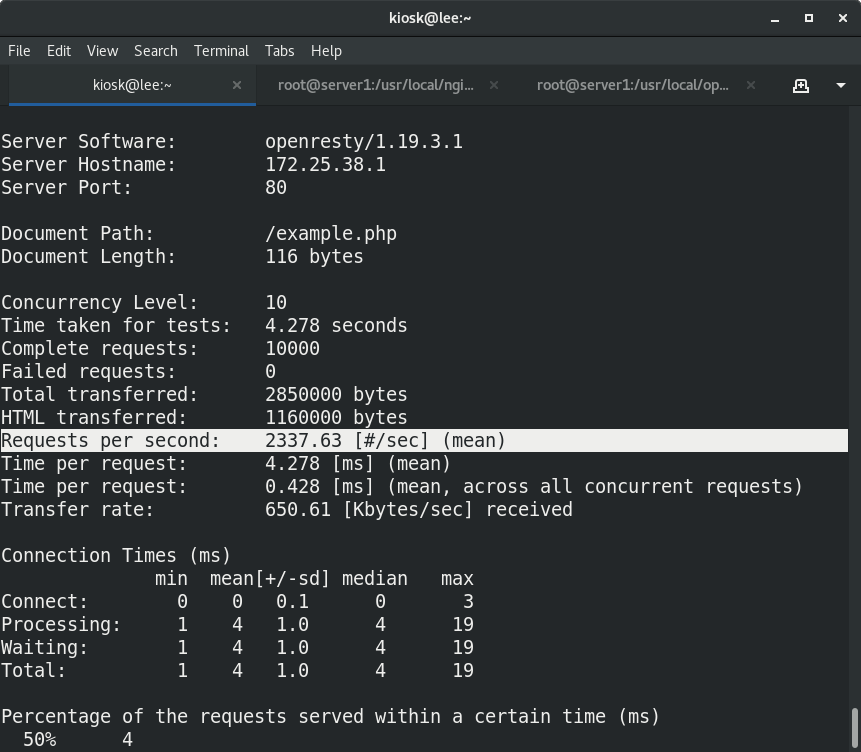Viewport: 861px width, 752px height.
Task: Close the root@server1:/usr/local/op... tab
Action: (x=751, y=85)
